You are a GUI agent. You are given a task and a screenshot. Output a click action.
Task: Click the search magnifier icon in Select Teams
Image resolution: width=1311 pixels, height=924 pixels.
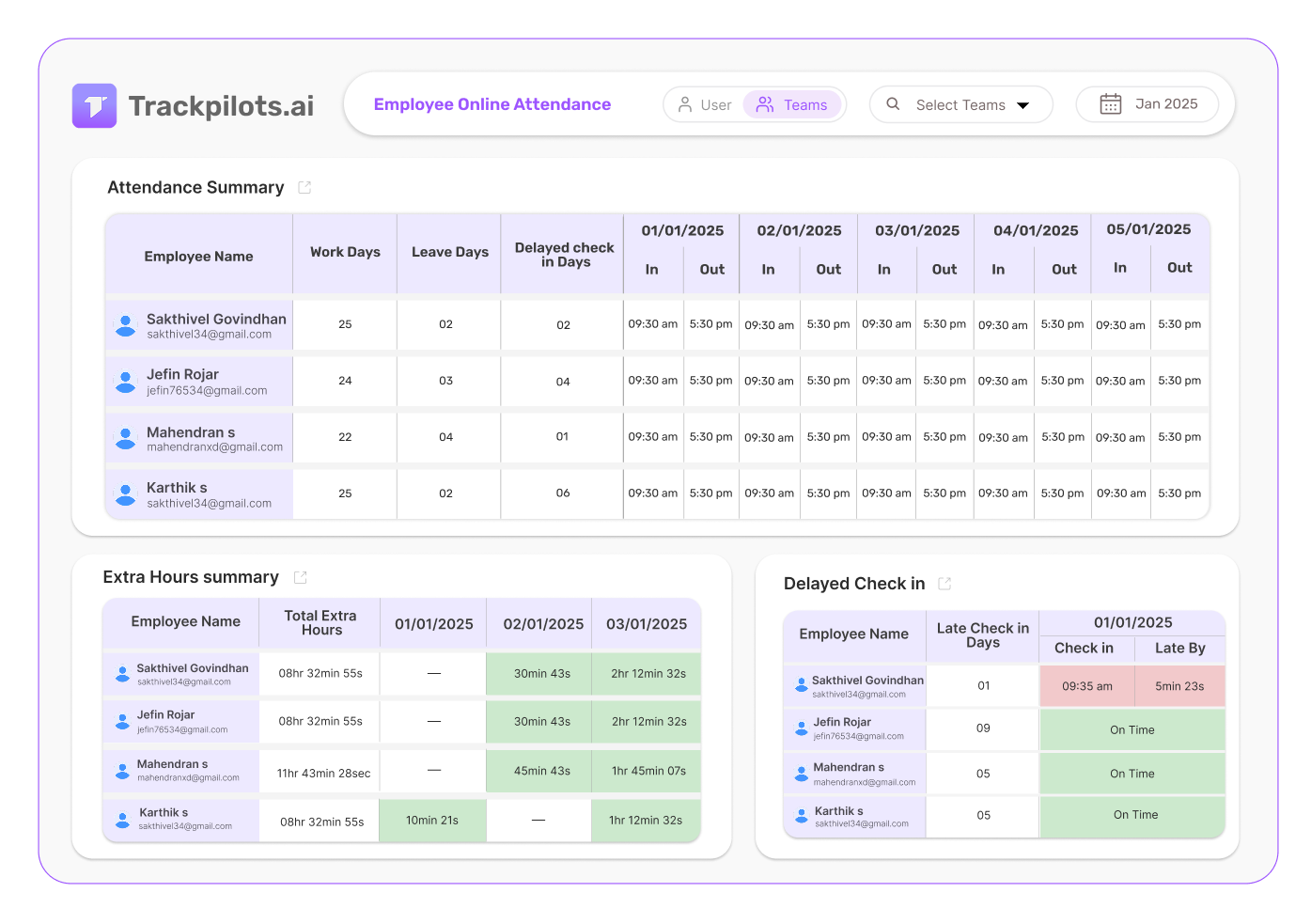click(x=893, y=104)
